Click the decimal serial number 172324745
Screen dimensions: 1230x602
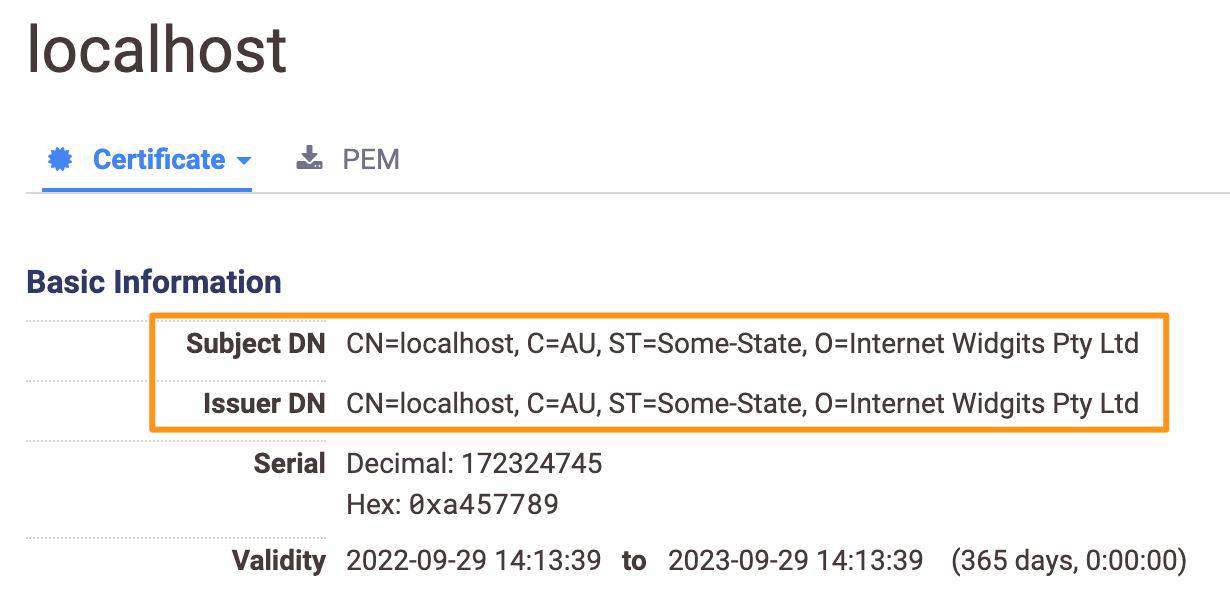pos(531,464)
